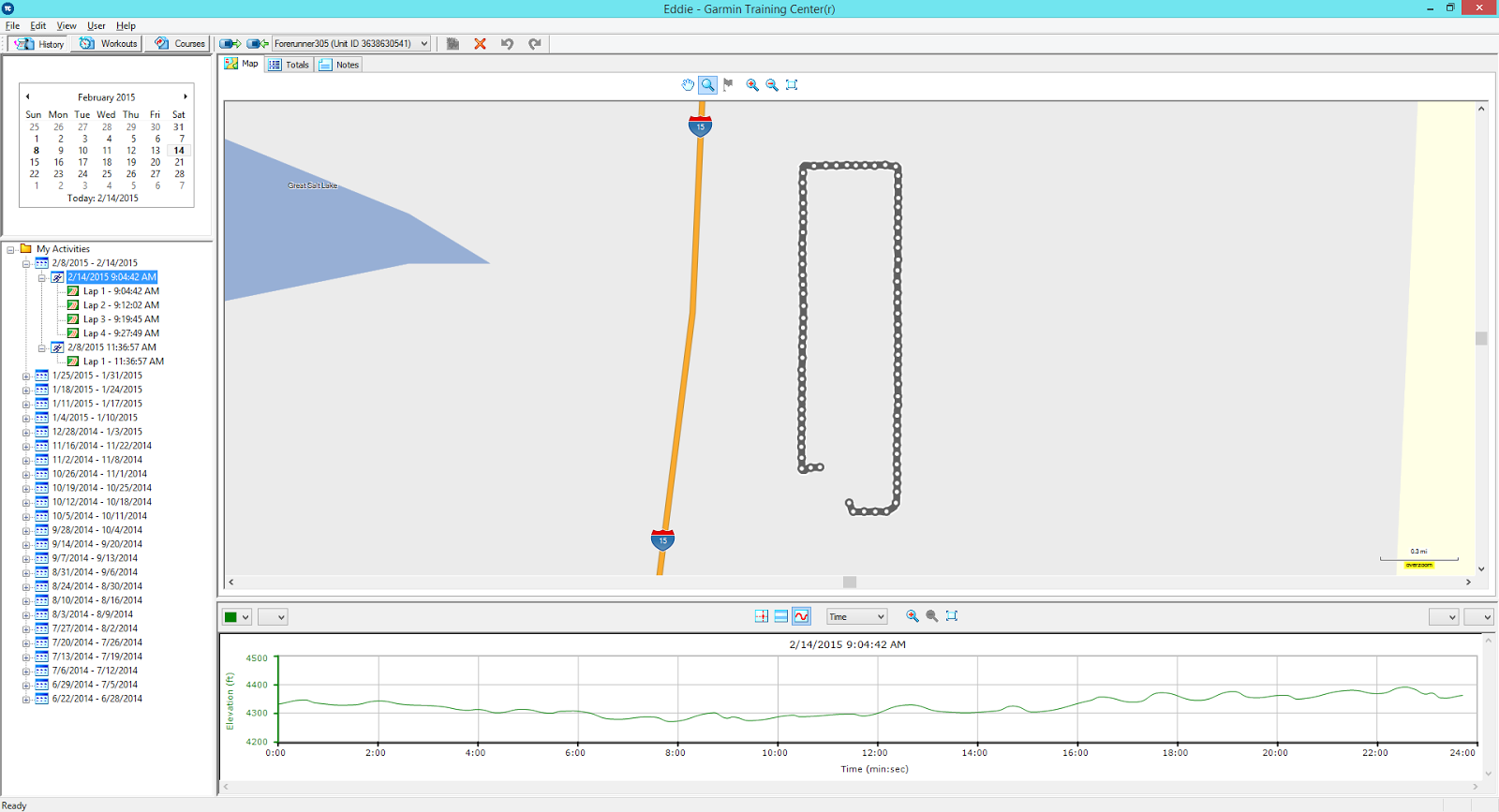Open the empty dropdown beside the green swatch
Screen dimensions: 1499x812
[273, 617]
